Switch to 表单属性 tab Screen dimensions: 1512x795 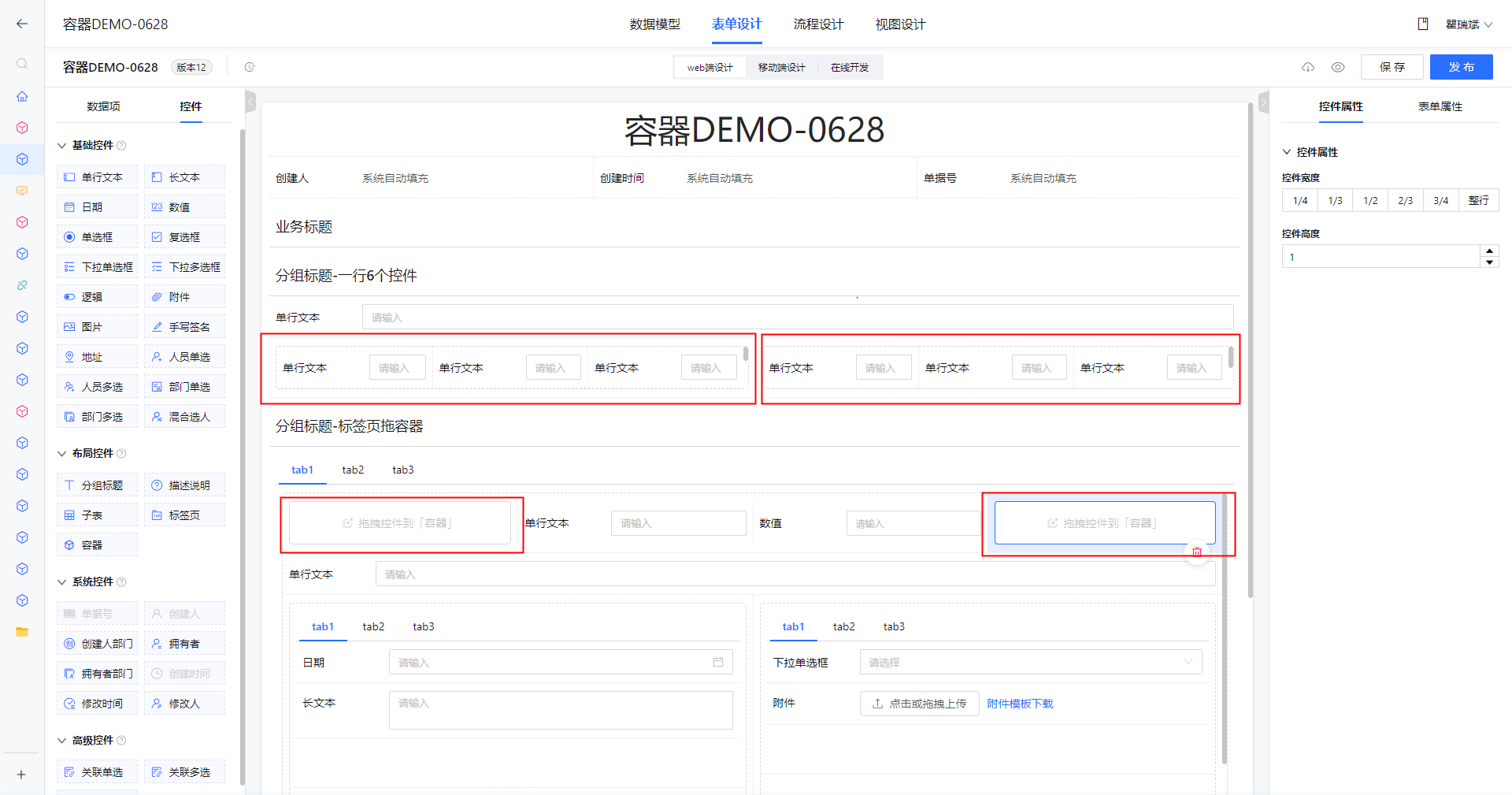[1440, 106]
